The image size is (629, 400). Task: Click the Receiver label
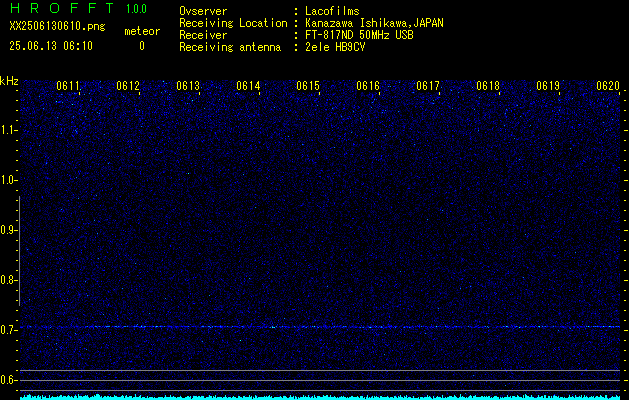pos(203,35)
